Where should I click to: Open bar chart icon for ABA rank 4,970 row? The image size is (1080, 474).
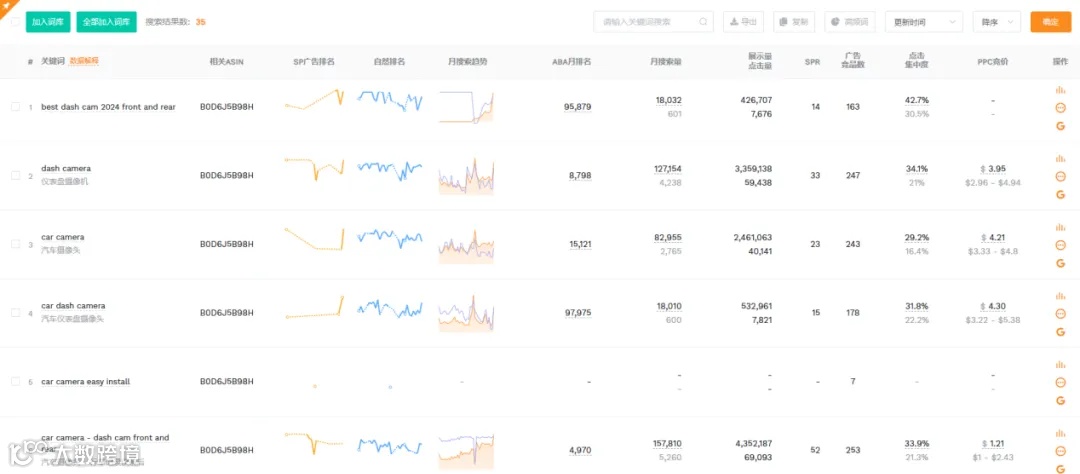point(1060,433)
